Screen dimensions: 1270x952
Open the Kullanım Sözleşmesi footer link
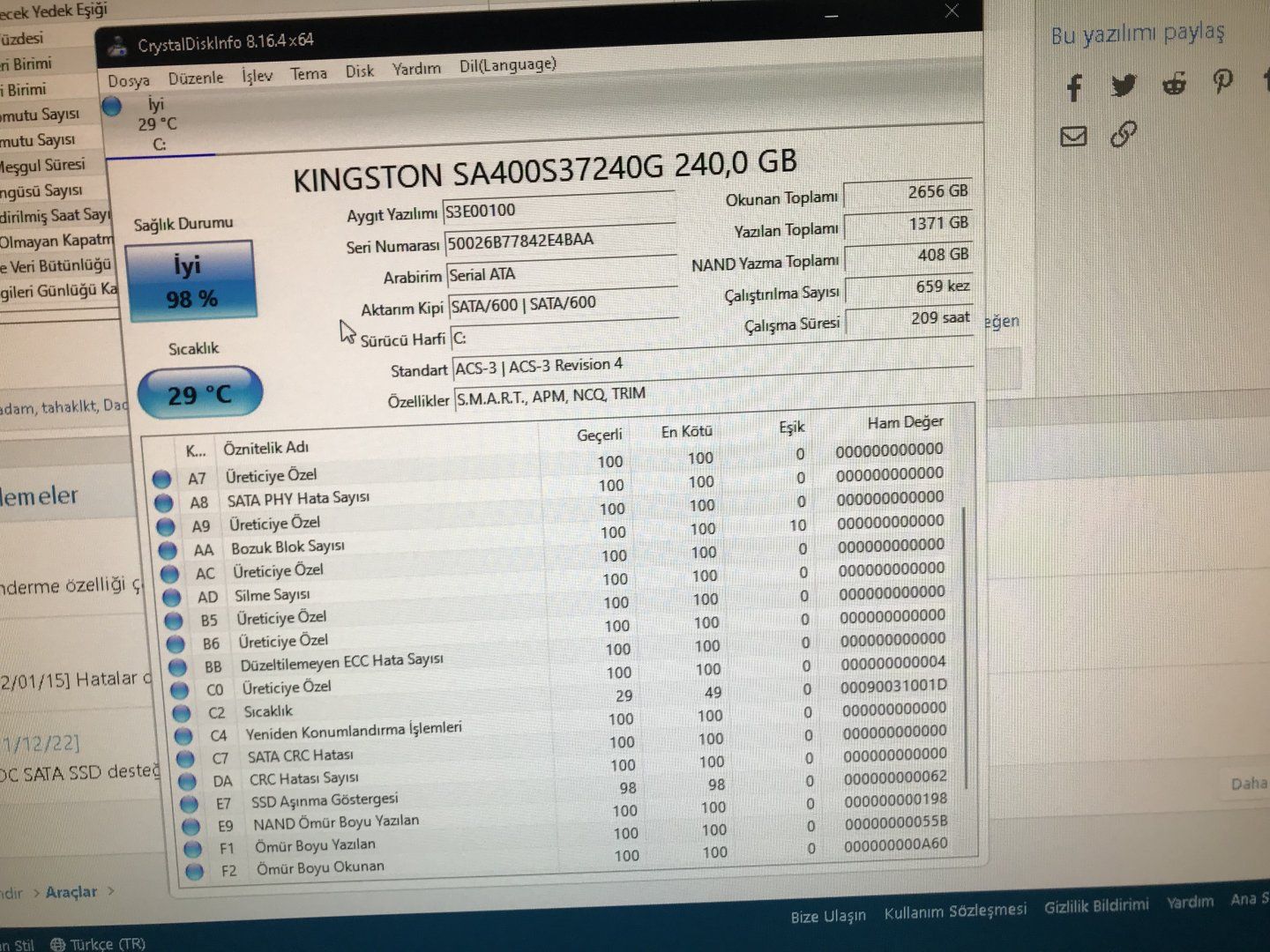(x=956, y=911)
